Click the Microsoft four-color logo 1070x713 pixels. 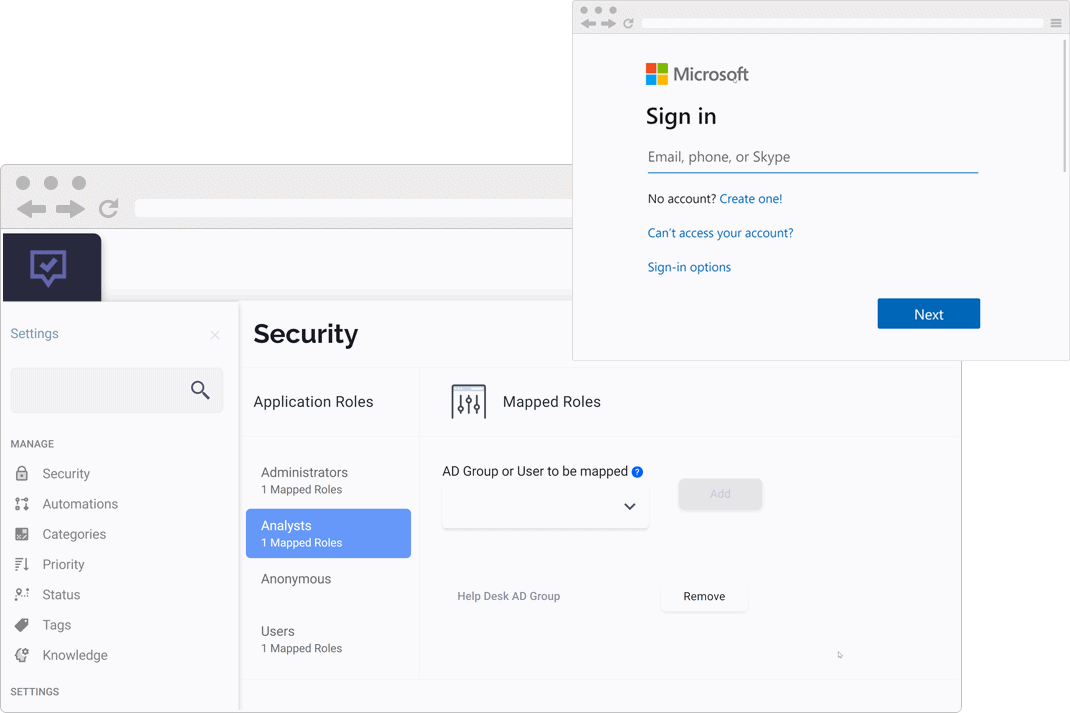(x=656, y=74)
